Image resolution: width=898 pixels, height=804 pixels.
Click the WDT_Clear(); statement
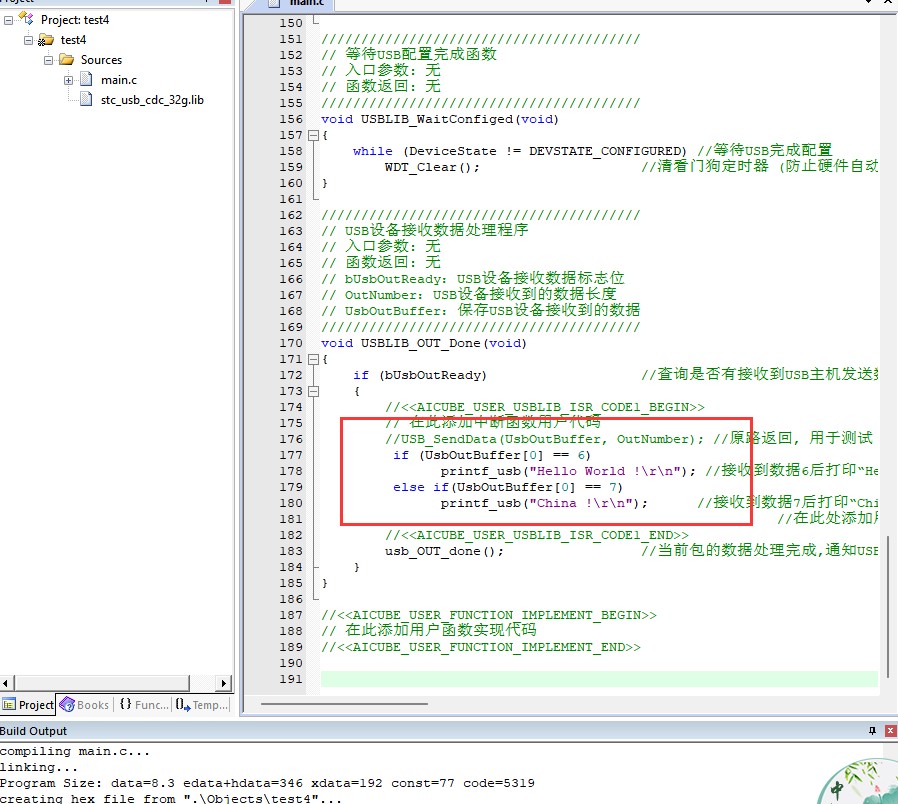(x=432, y=167)
